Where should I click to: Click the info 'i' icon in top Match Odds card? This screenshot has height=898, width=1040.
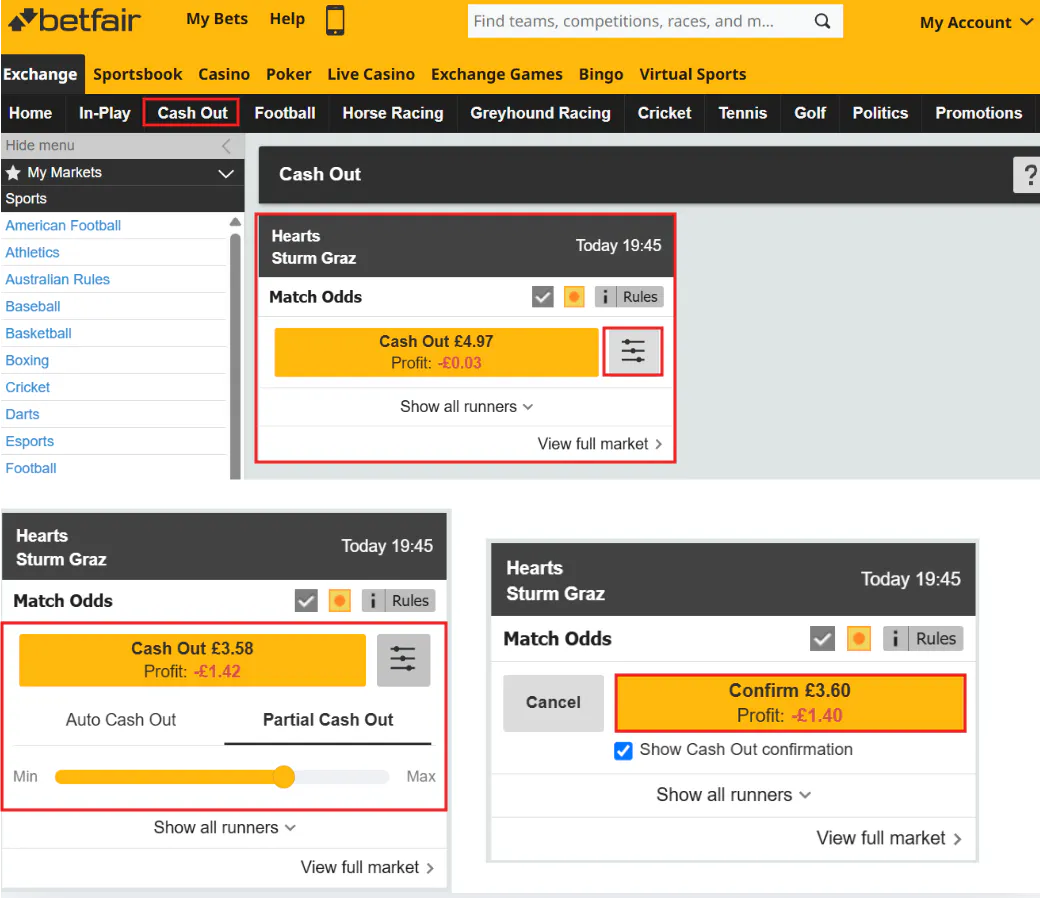click(x=605, y=296)
